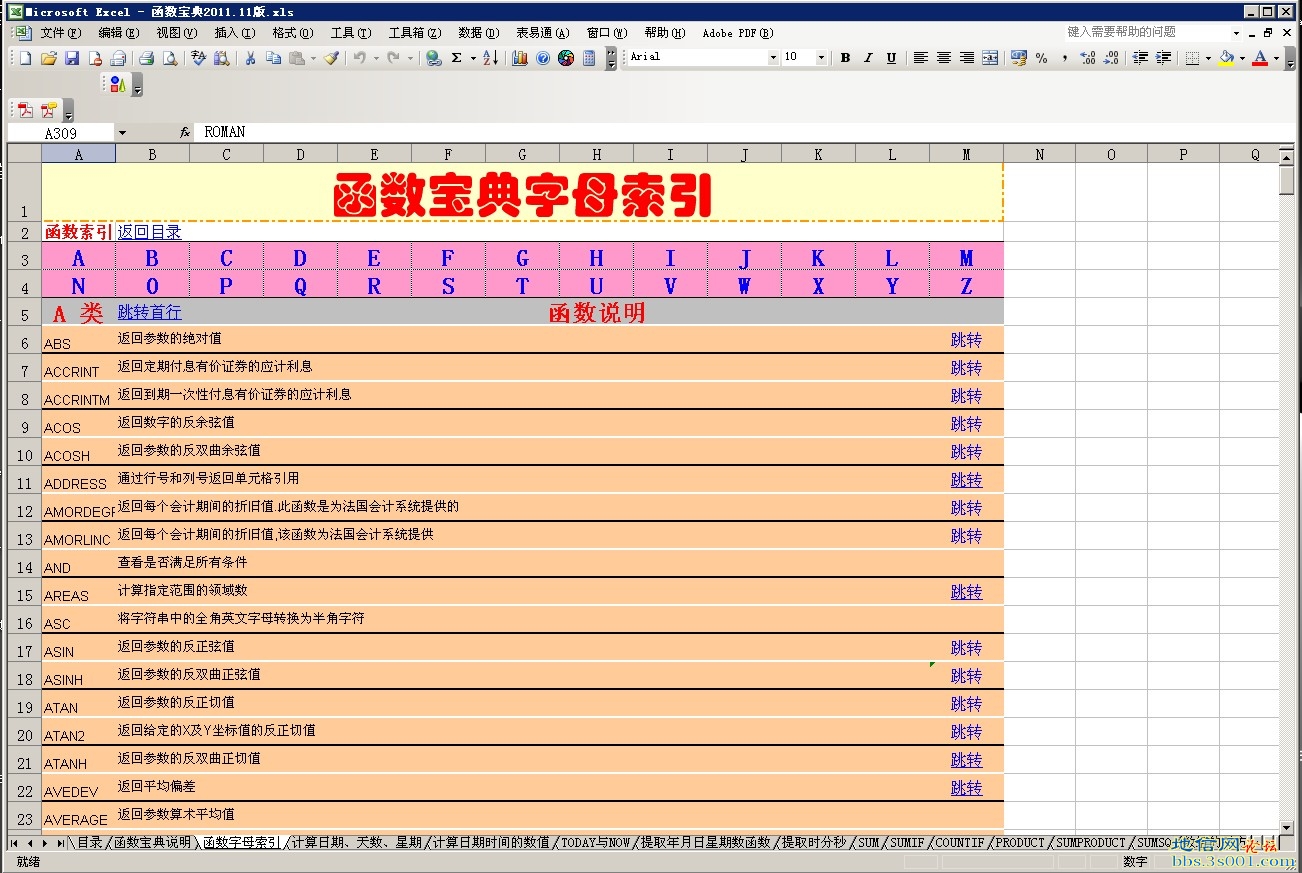Image resolution: width=1302 pixels, height=873 pixels.
Task: Toggle underline formatting
Action: [891, 58]
